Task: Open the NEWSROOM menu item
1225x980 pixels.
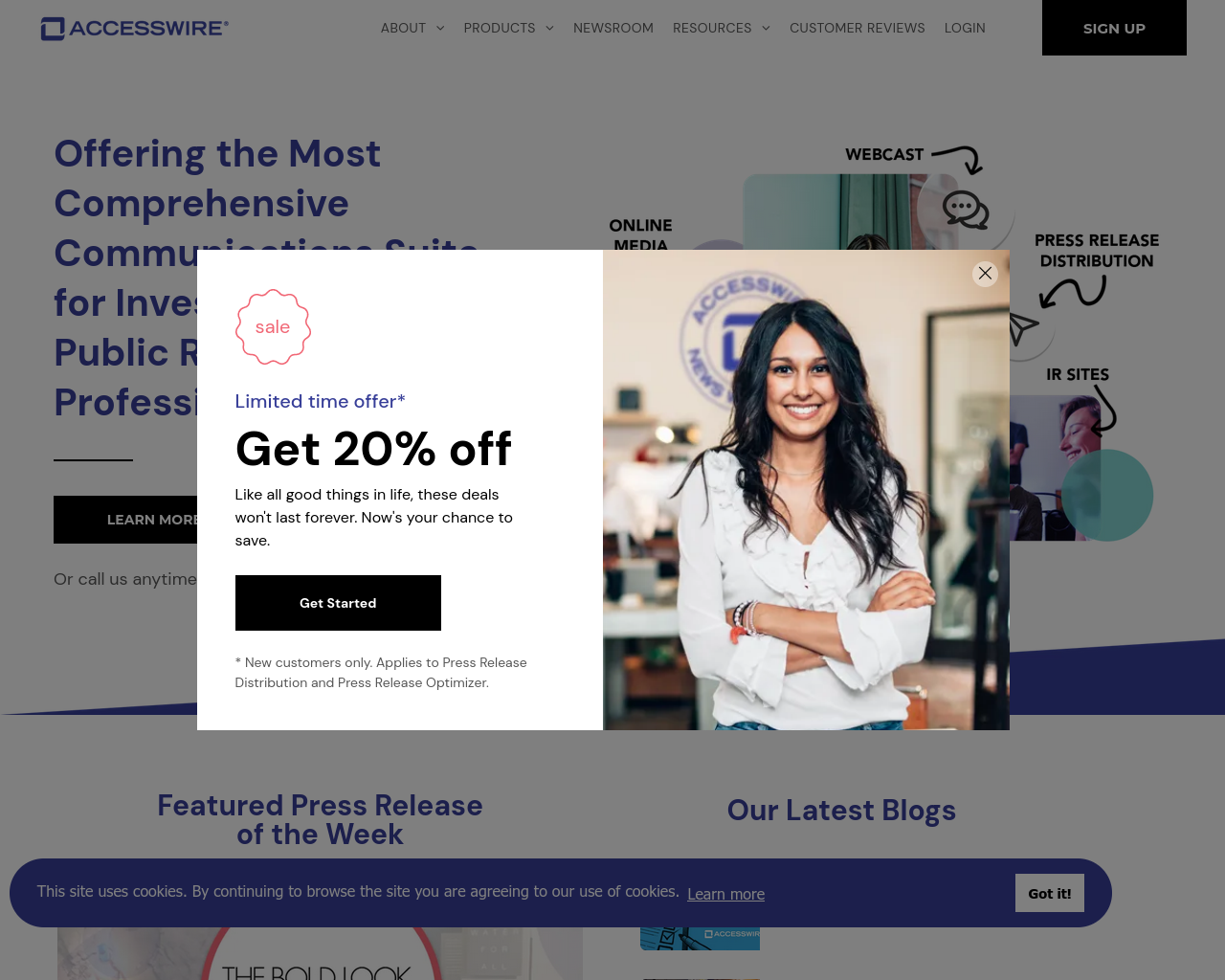Action: [613, 28]
